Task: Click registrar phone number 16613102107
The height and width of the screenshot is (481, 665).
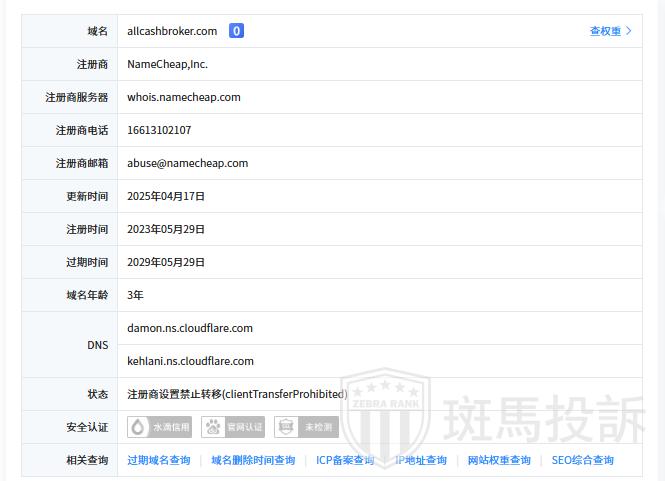Action: pos(159,130)
